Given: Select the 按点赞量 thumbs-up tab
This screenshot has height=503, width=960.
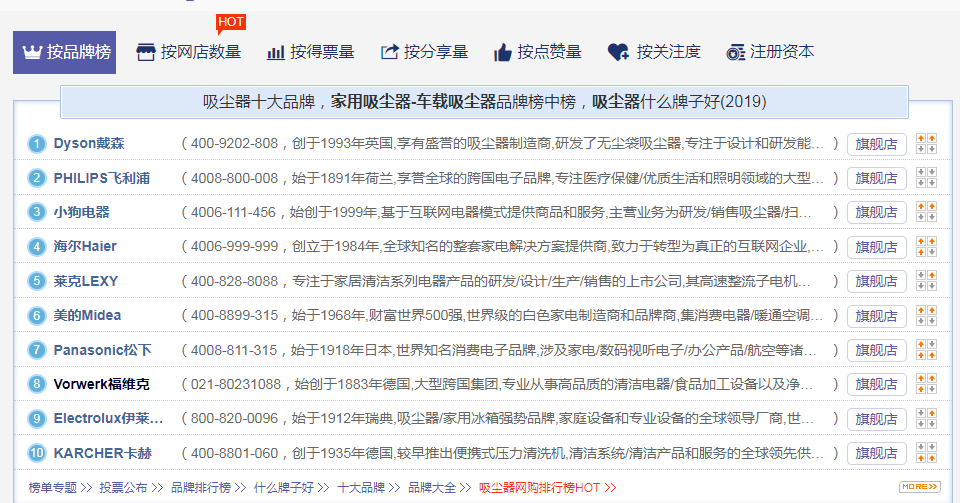Looking at the screenshot, I should [x=538, y=53].
